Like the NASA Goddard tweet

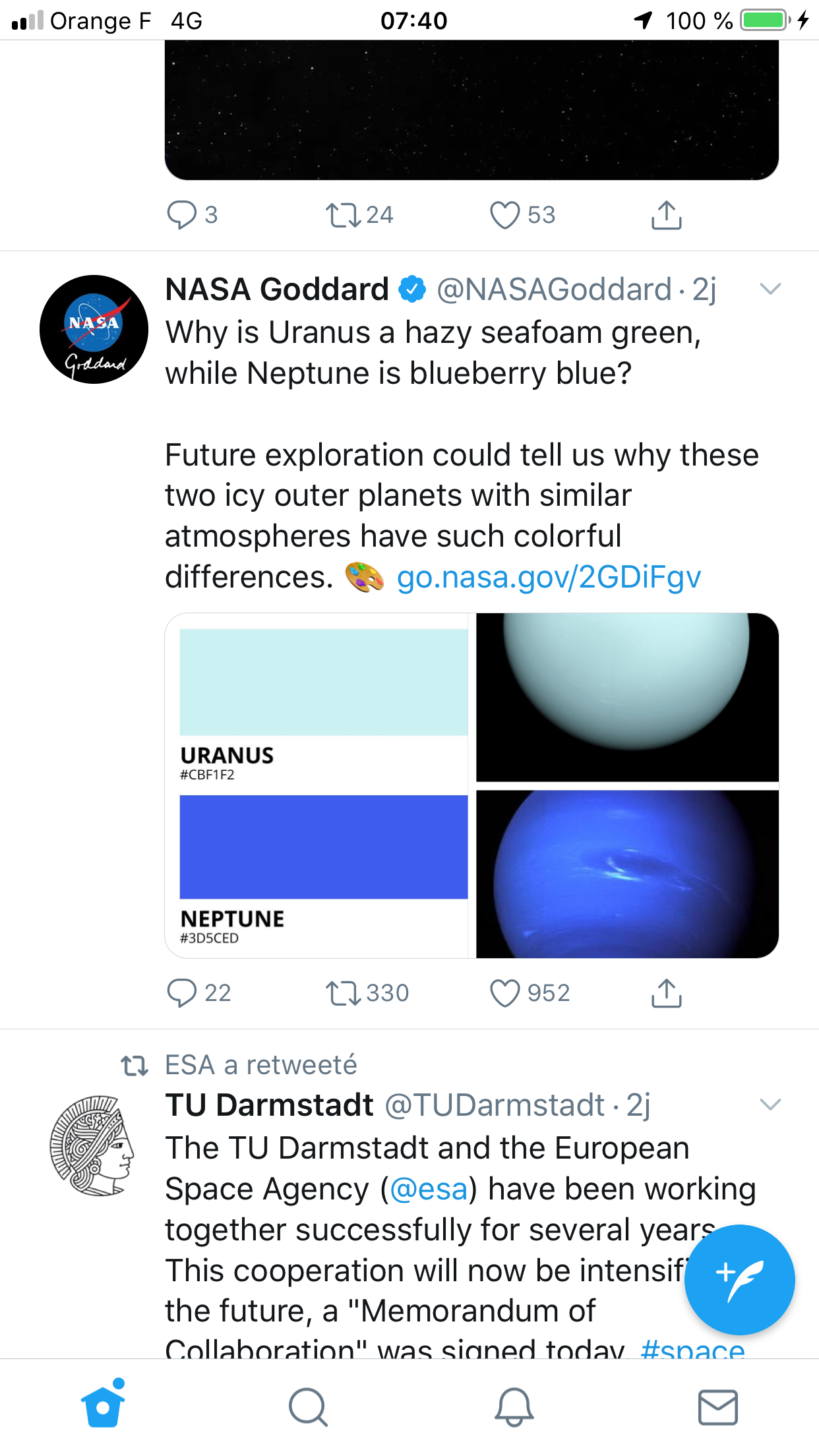click(x=505, y=993)
